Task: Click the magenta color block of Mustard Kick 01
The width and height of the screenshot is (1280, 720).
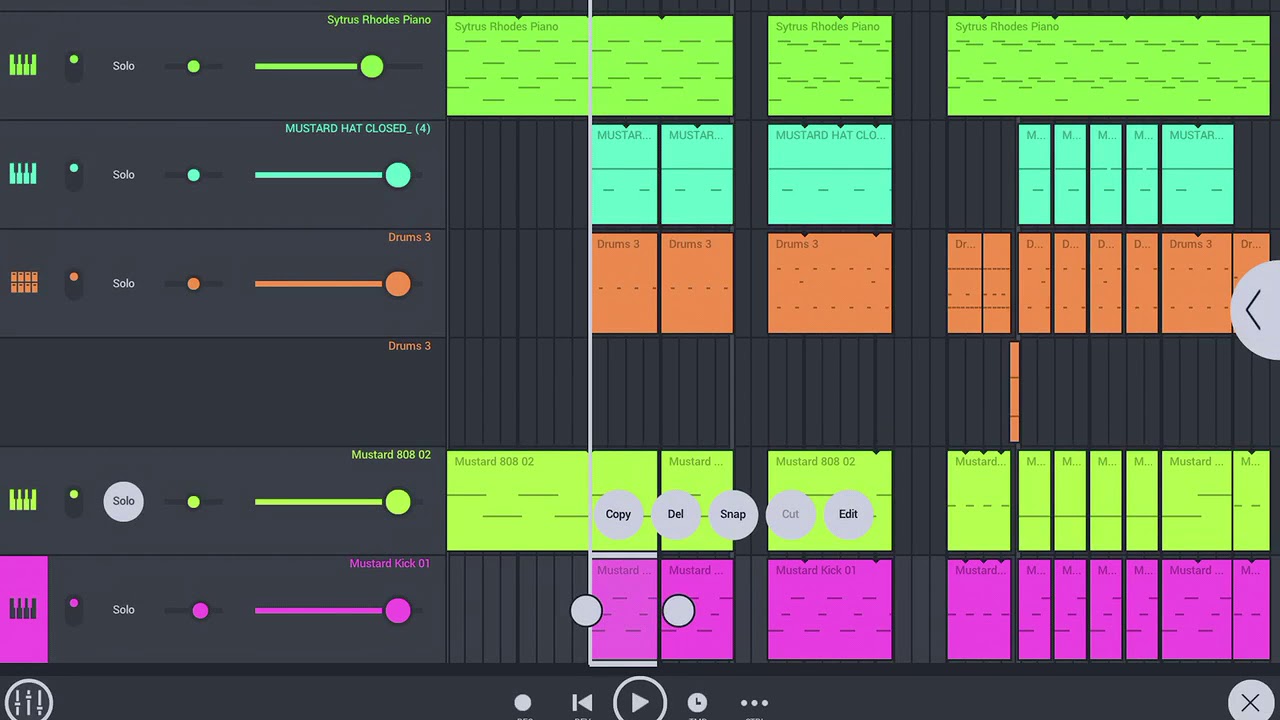Action: pos(24,609)
